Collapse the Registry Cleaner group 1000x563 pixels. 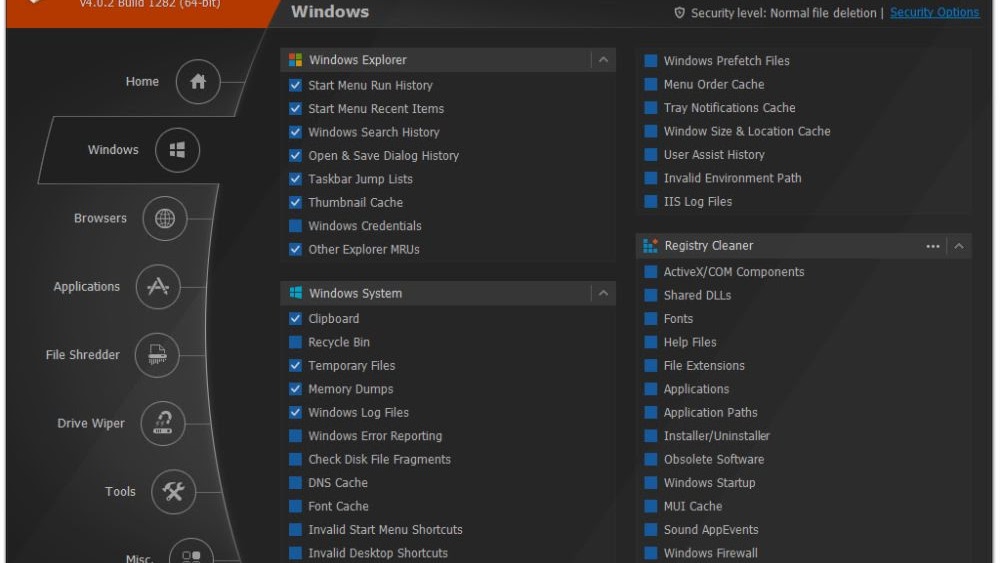[x=959, y=246]
